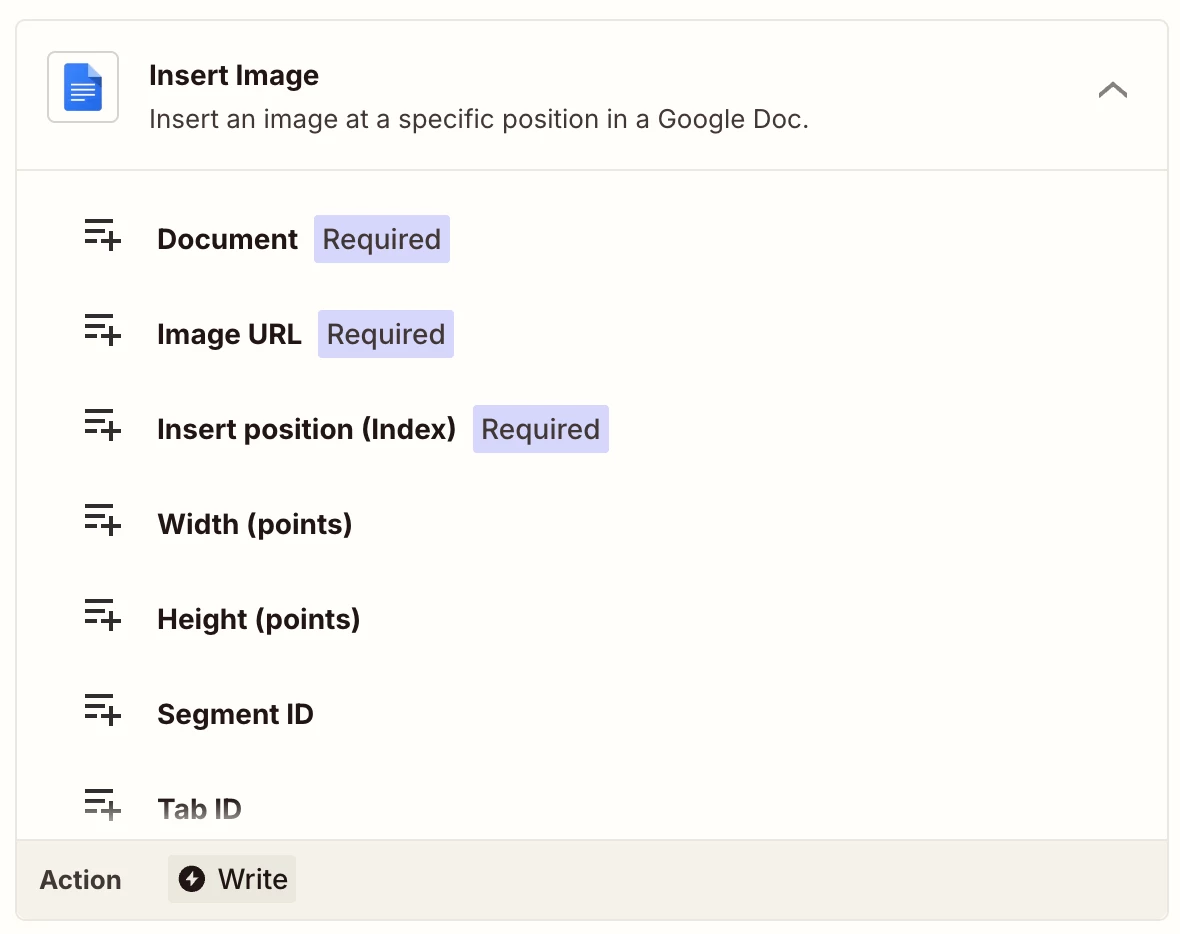1180x934 pixels.
Task: Click the lightning bolt Write icon
Action: (191, 879)
